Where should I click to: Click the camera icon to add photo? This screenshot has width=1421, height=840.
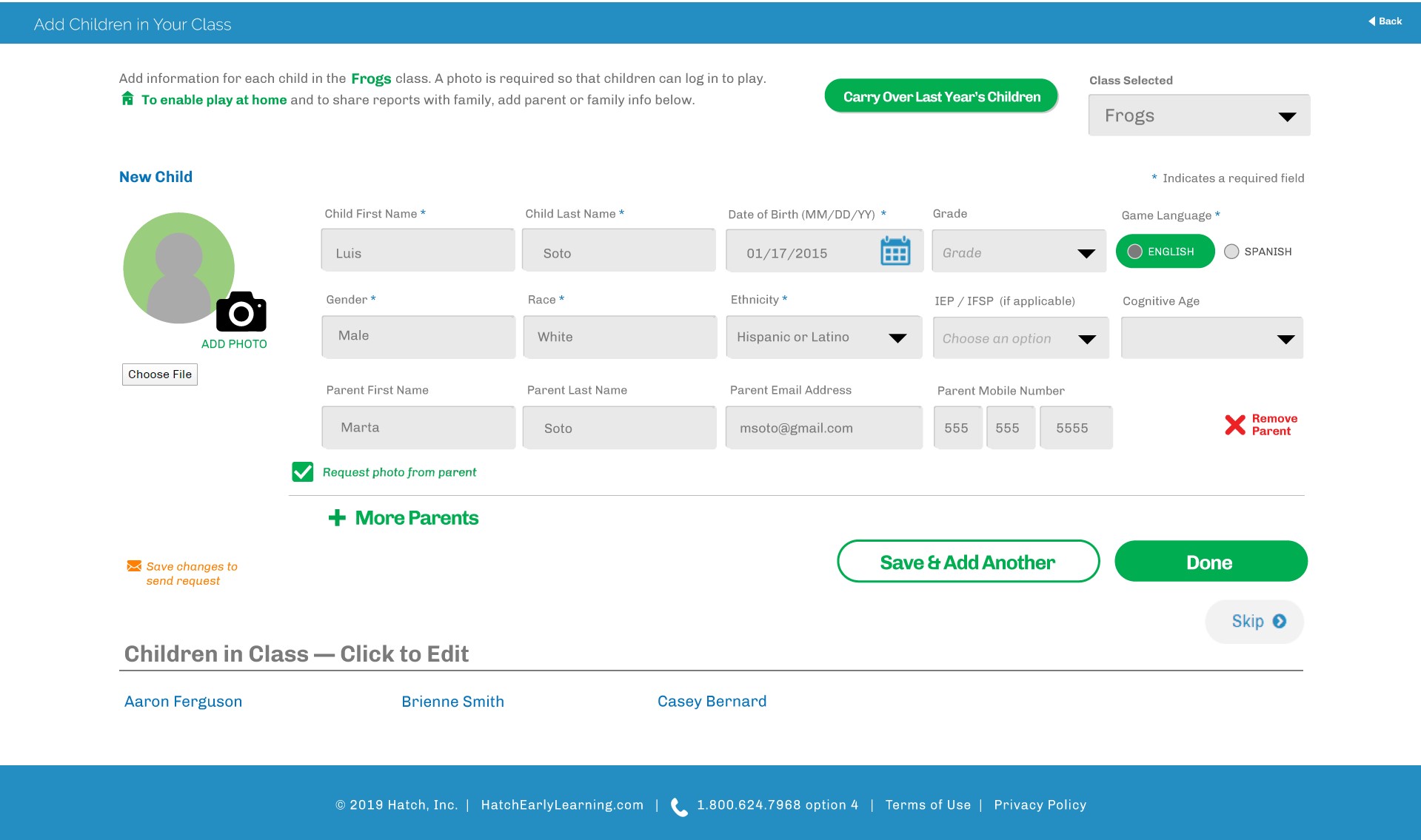[x=241, y=312]
